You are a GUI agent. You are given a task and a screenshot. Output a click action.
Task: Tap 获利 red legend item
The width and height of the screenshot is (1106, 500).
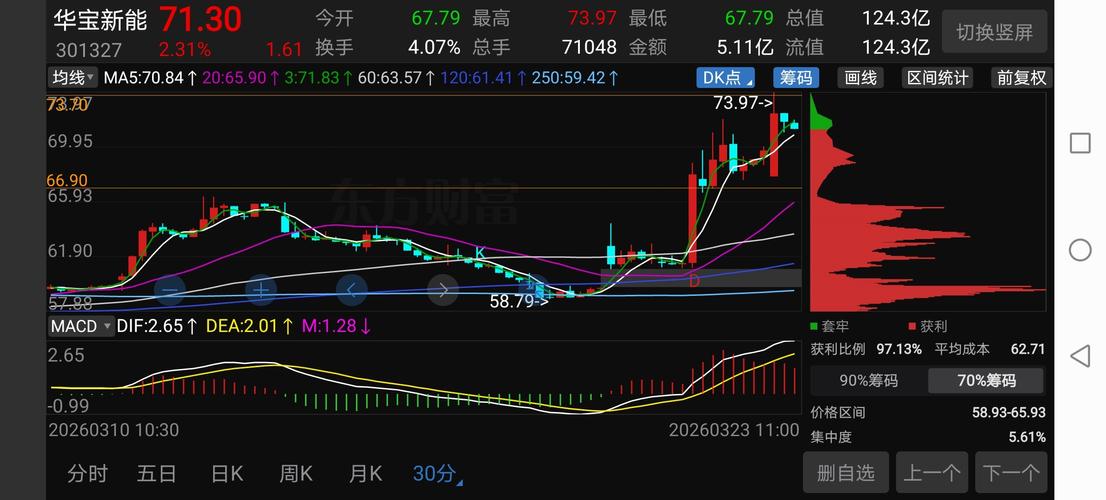click(927, 327)
